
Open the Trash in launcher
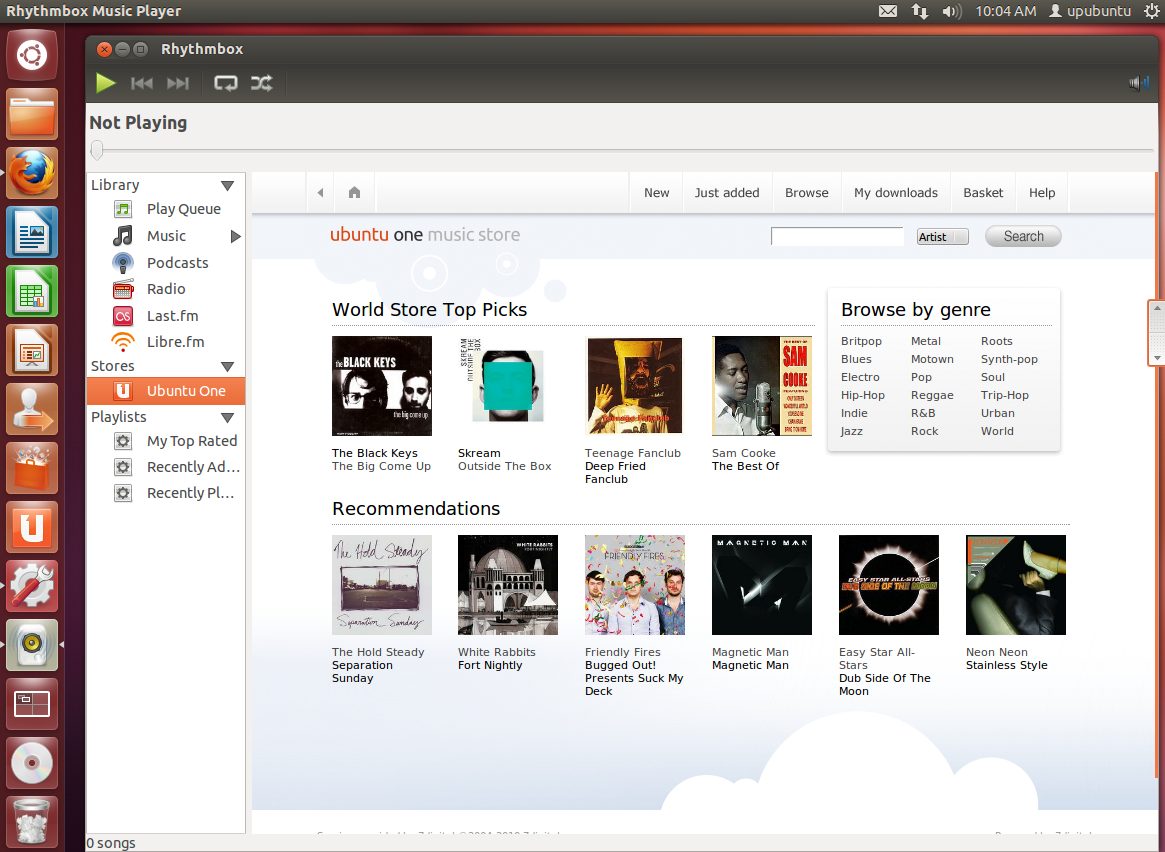[32, 822]
